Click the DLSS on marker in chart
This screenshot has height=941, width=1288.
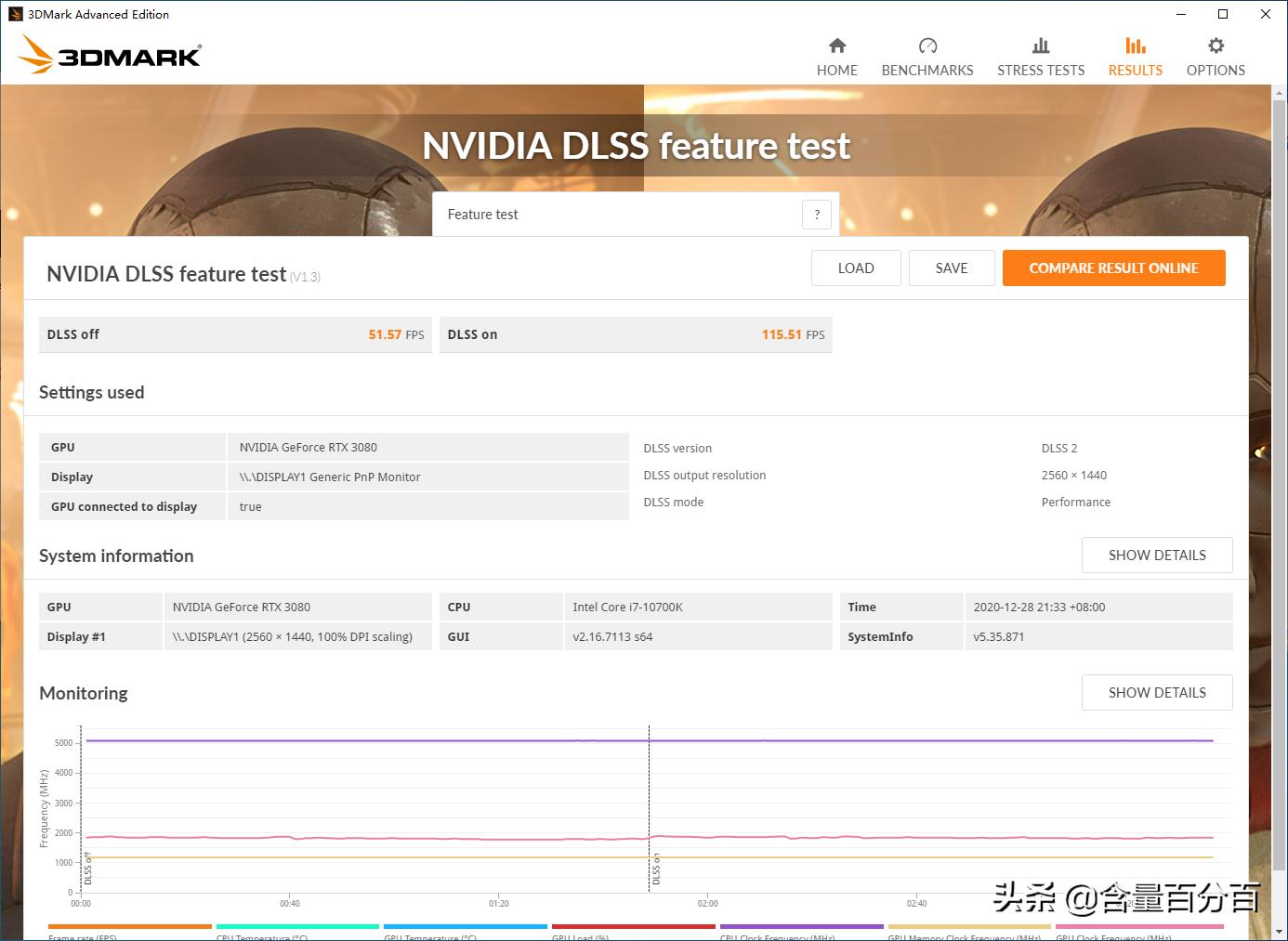coord(656,869)
